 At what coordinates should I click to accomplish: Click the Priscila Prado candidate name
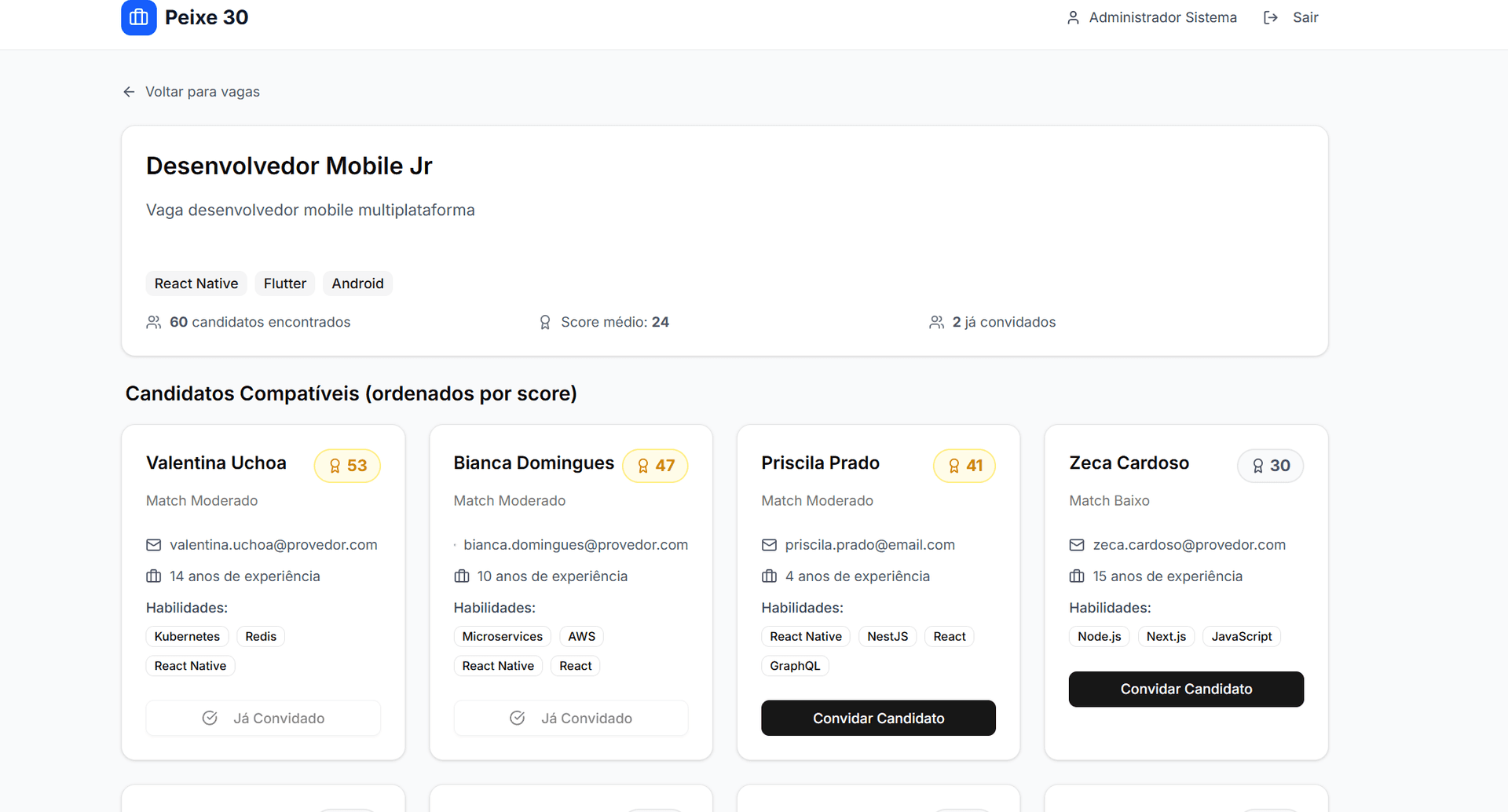(x=820, y=463)
